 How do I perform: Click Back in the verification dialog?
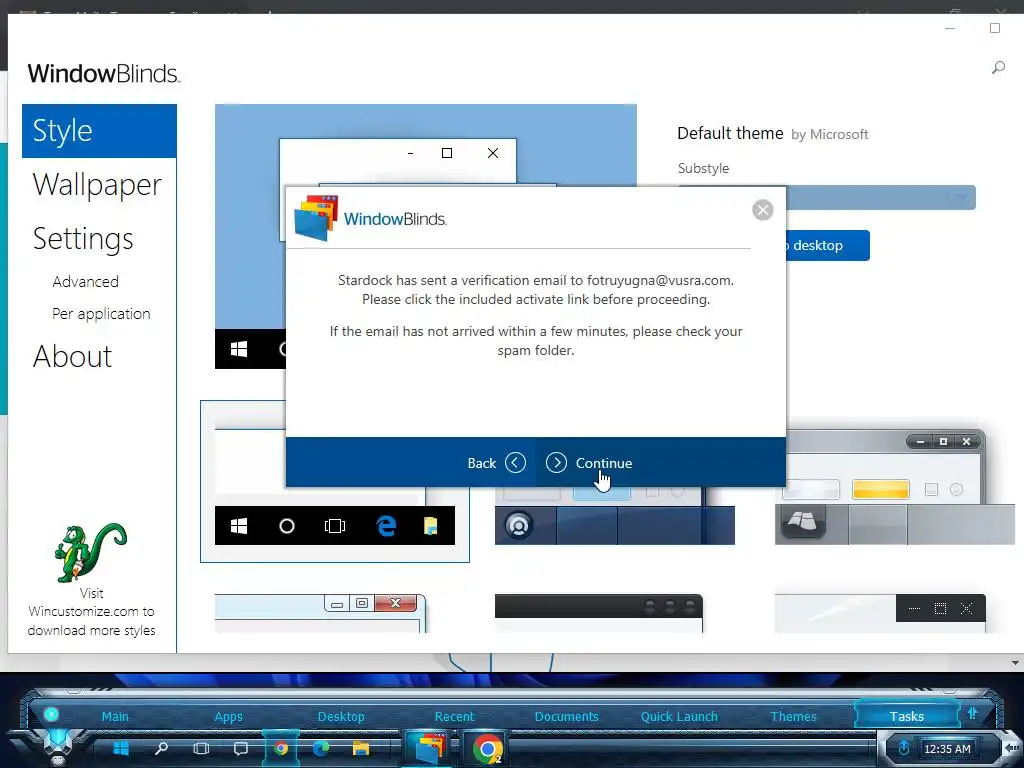[x=496, y=463]
